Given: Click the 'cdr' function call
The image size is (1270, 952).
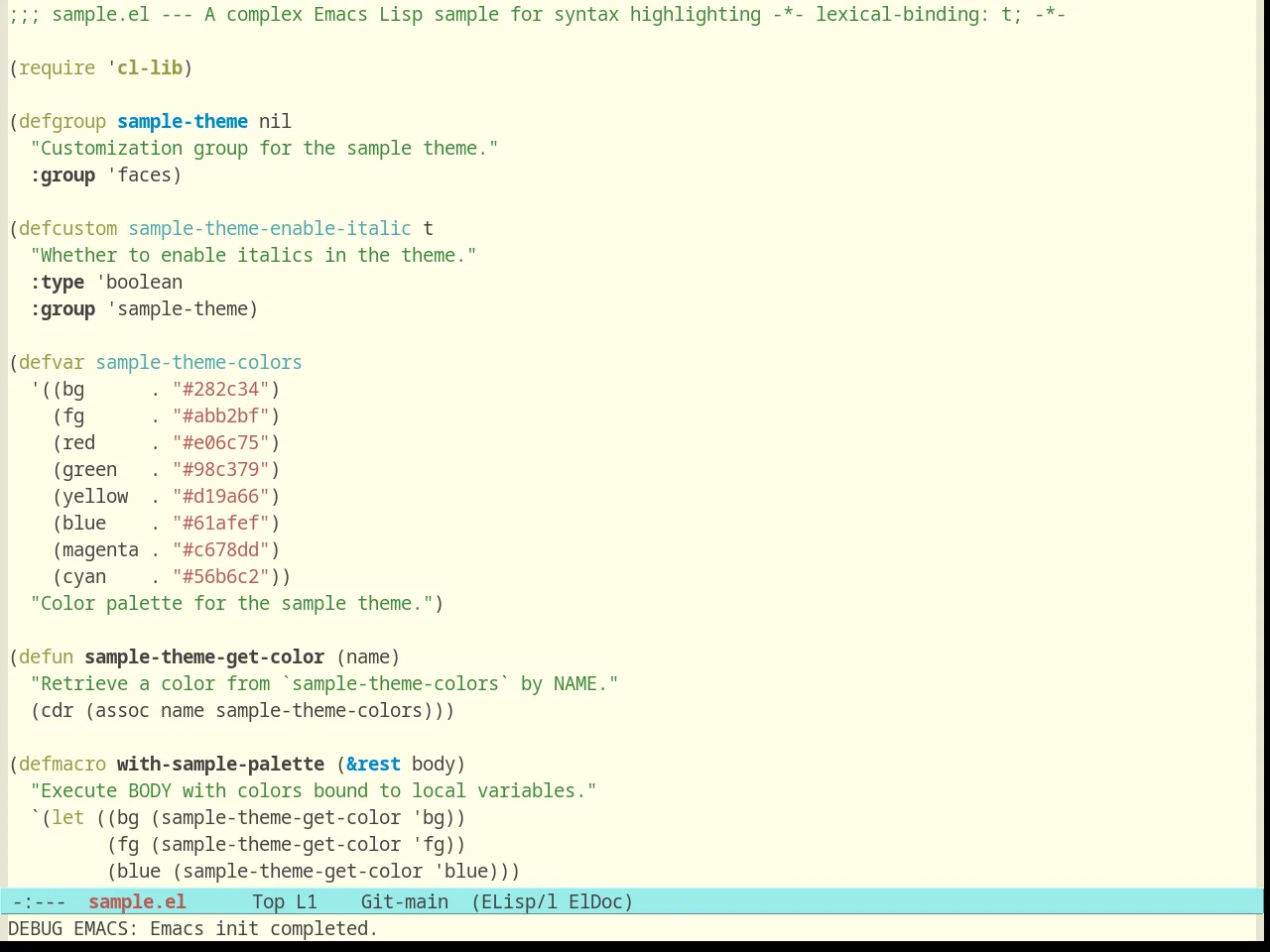Looking at the screenshot, I should pos(58,710).
